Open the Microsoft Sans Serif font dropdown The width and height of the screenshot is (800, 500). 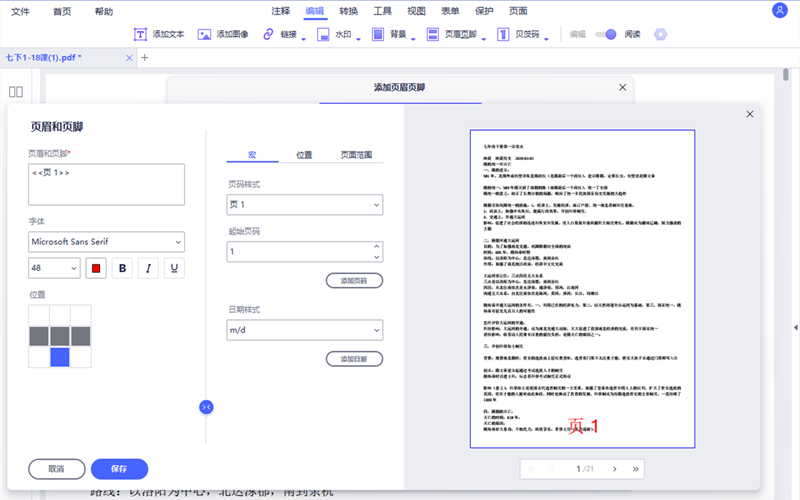click(106, 242)
